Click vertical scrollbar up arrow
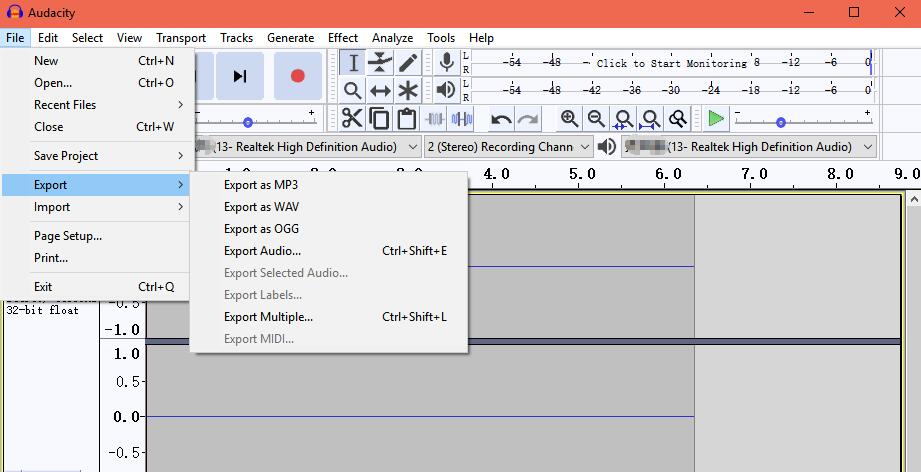This screenshot has height=472, width=921. (x=913, y=200)
